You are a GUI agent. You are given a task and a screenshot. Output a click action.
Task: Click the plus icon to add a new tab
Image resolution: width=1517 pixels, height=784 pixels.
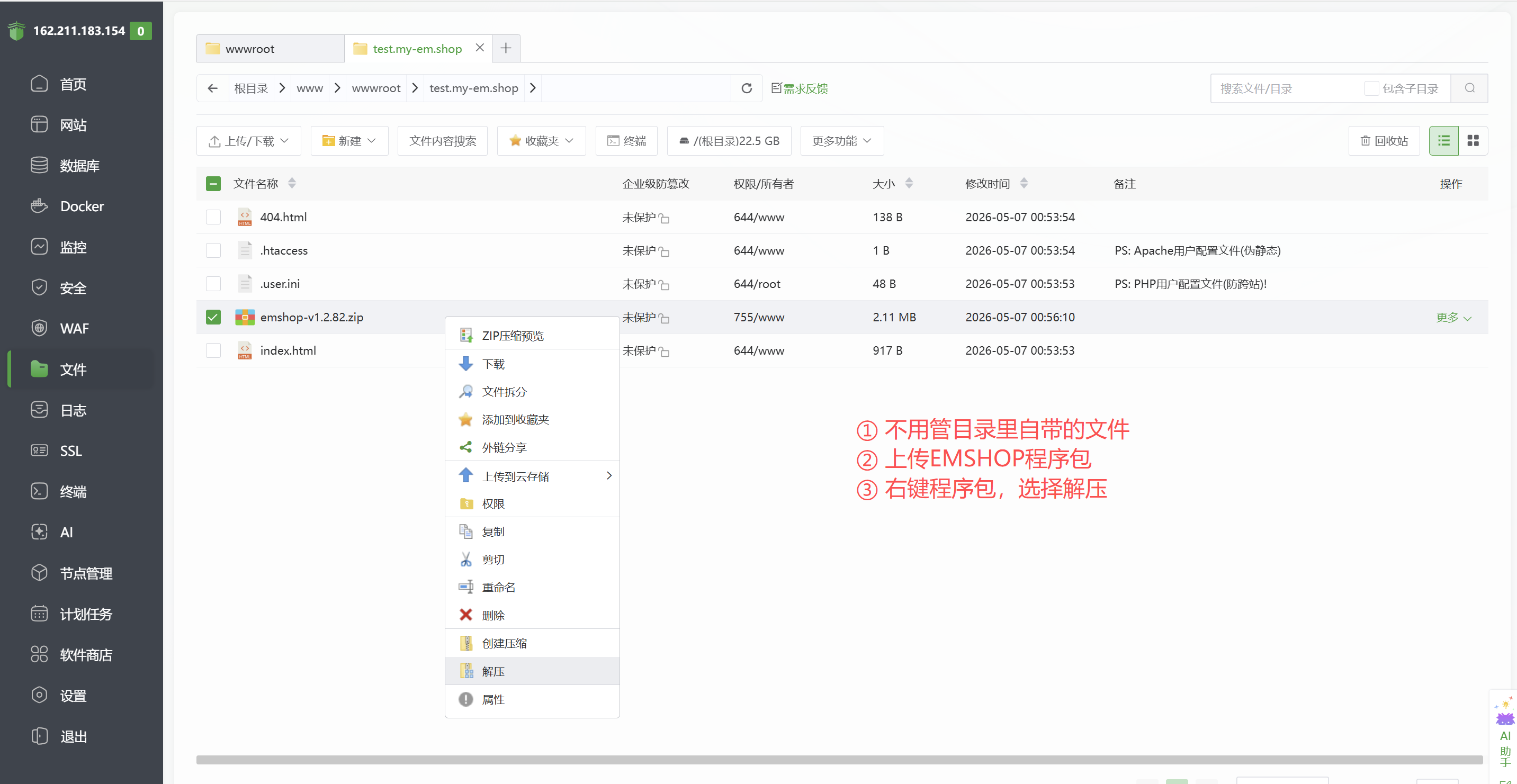(x=506, y=48)
